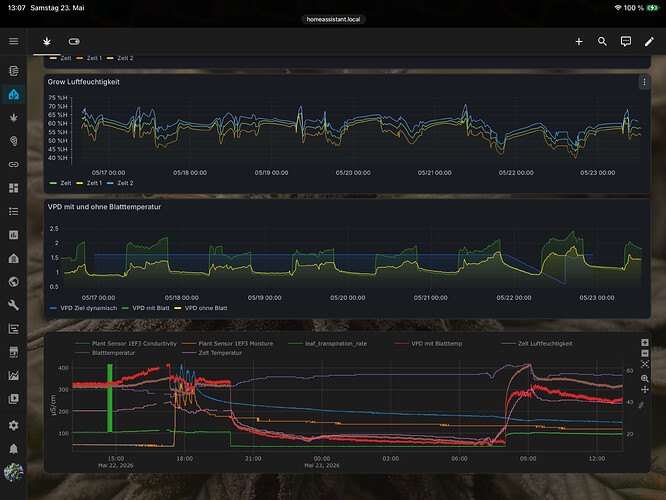Screen dimensions: 666x500
Task: Open the highlighted Home Assistant overview panel
Action: pos(14,94)
